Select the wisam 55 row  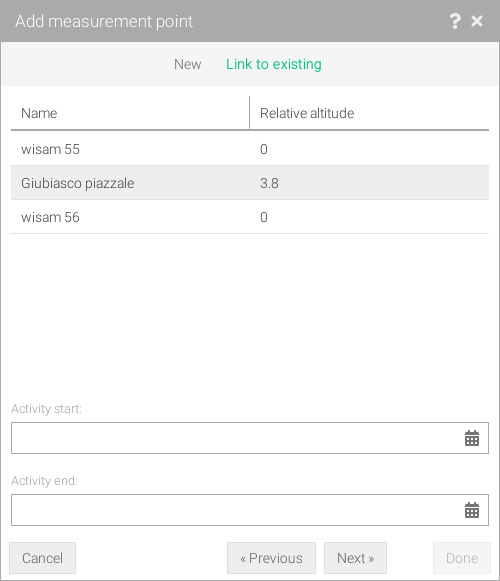(250, 149)
